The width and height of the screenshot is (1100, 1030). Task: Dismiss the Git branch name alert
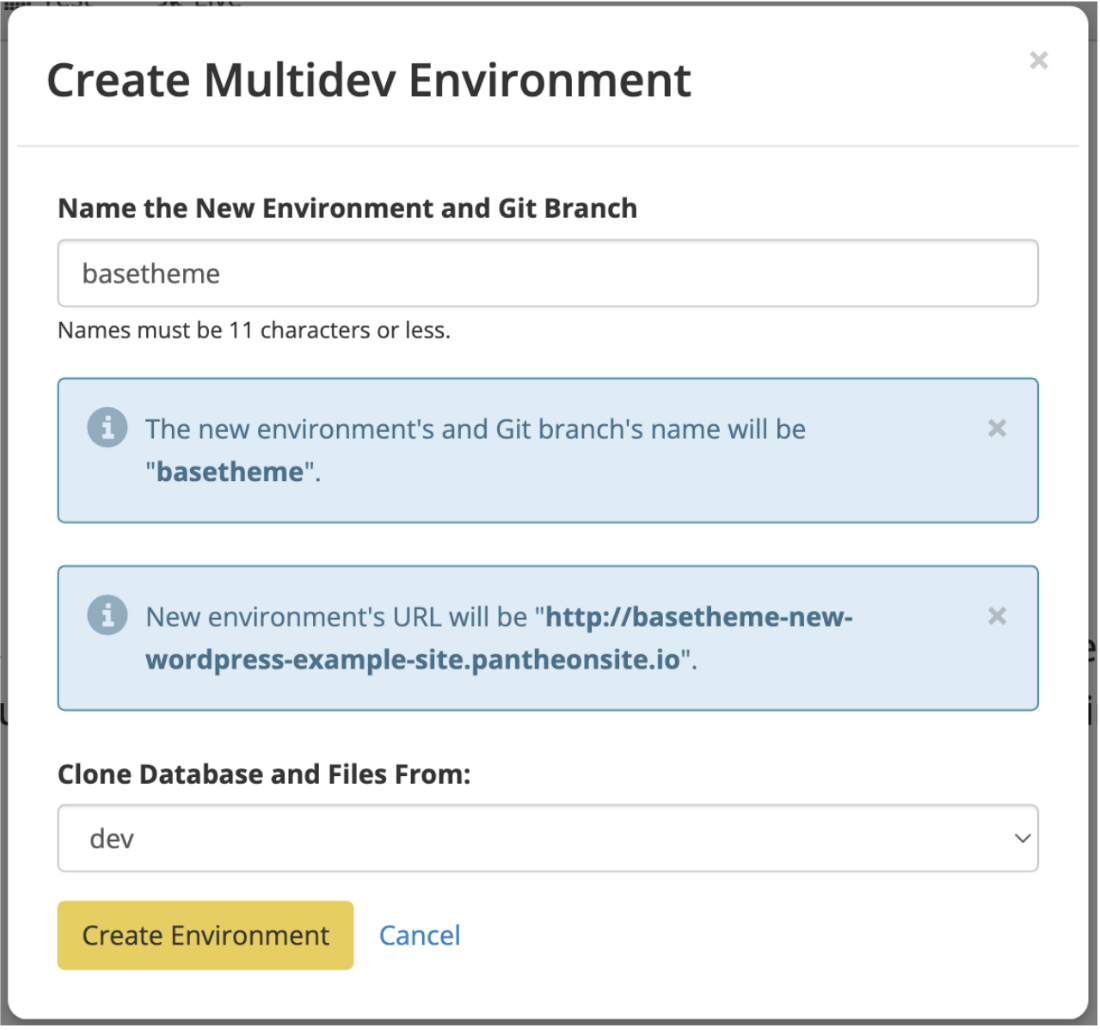click(x=996, y=429)
